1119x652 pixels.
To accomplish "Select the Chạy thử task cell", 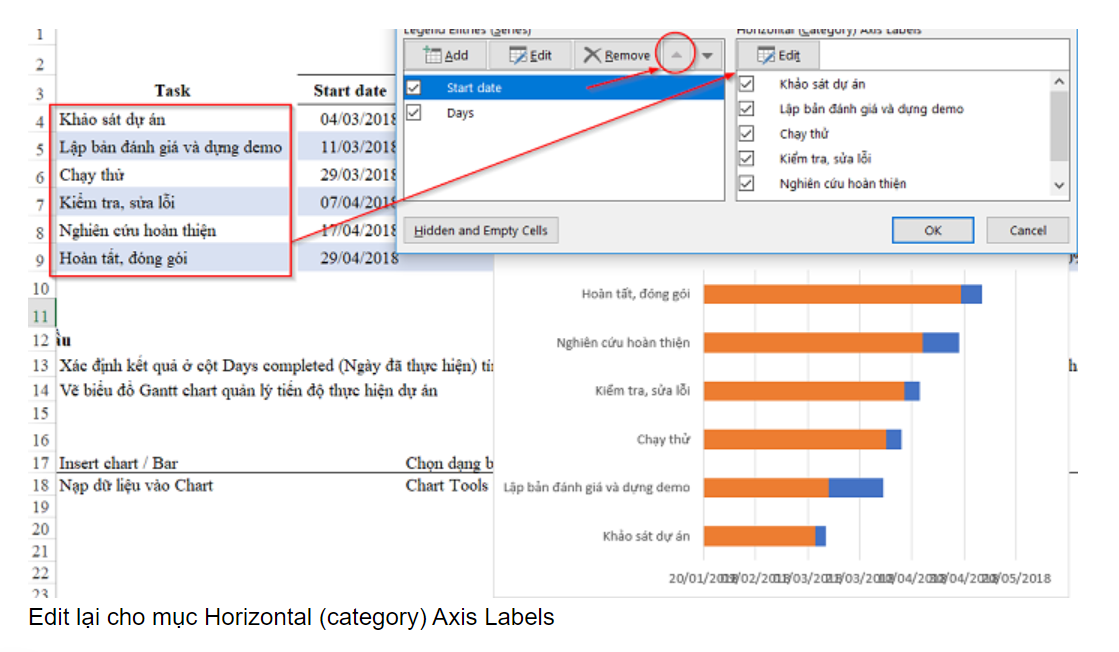I will 171,175.
